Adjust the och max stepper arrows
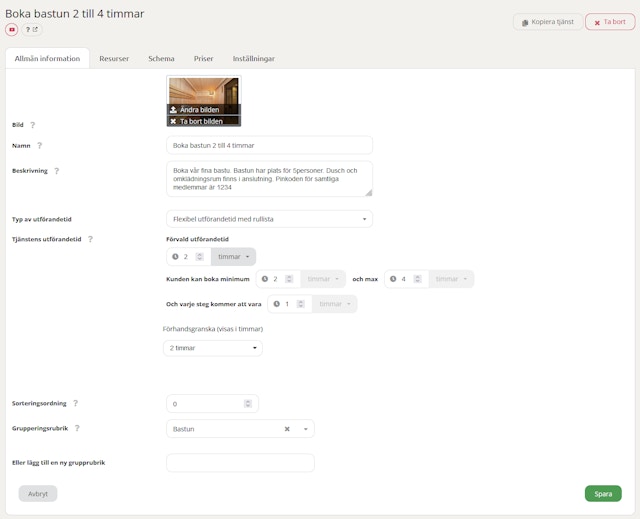This screenshot has width=640, height=519. coord(417,279)
